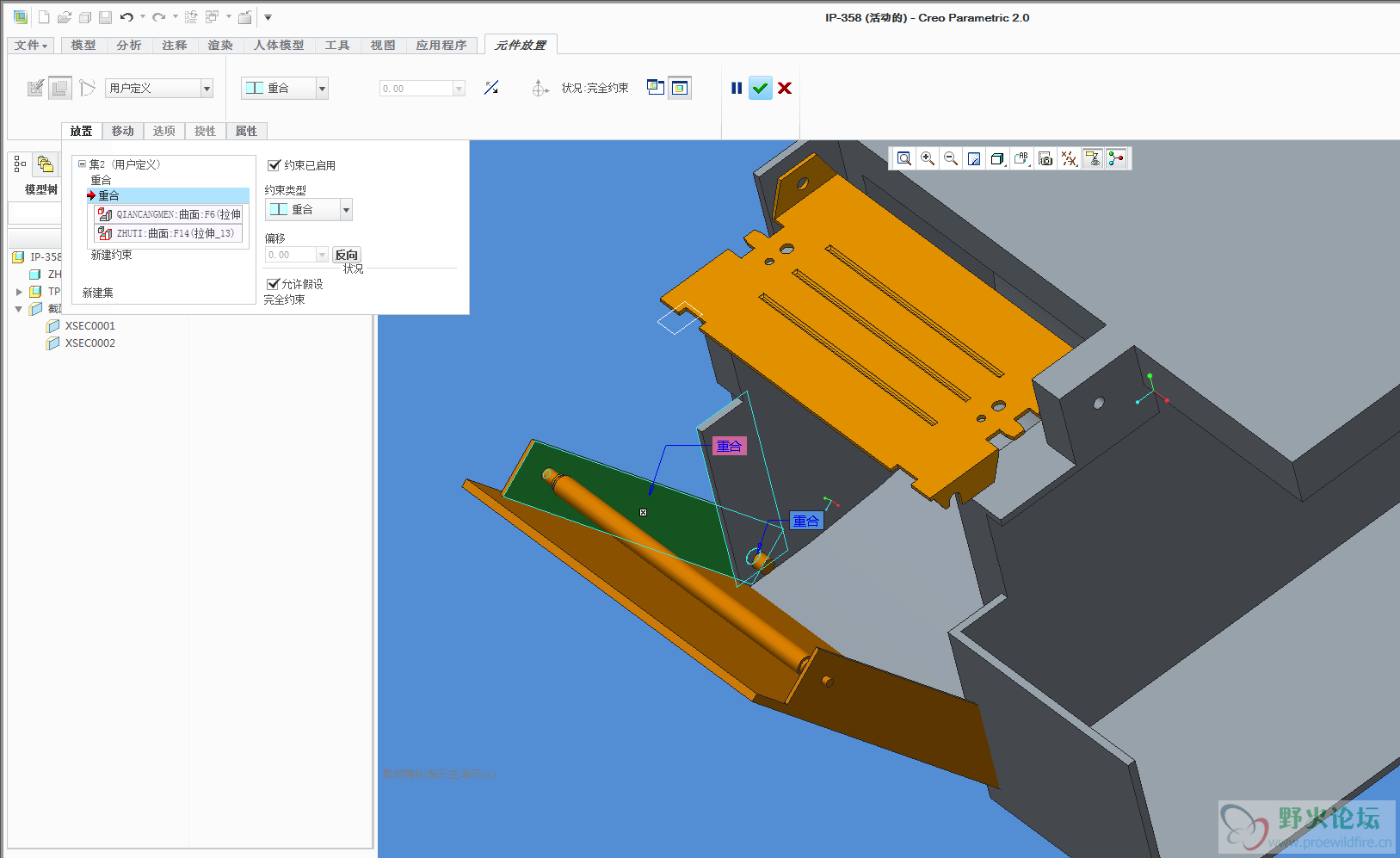The image size is (1400, 858).
Task: Open the view manager camera icon
Action: (1045, 158)
